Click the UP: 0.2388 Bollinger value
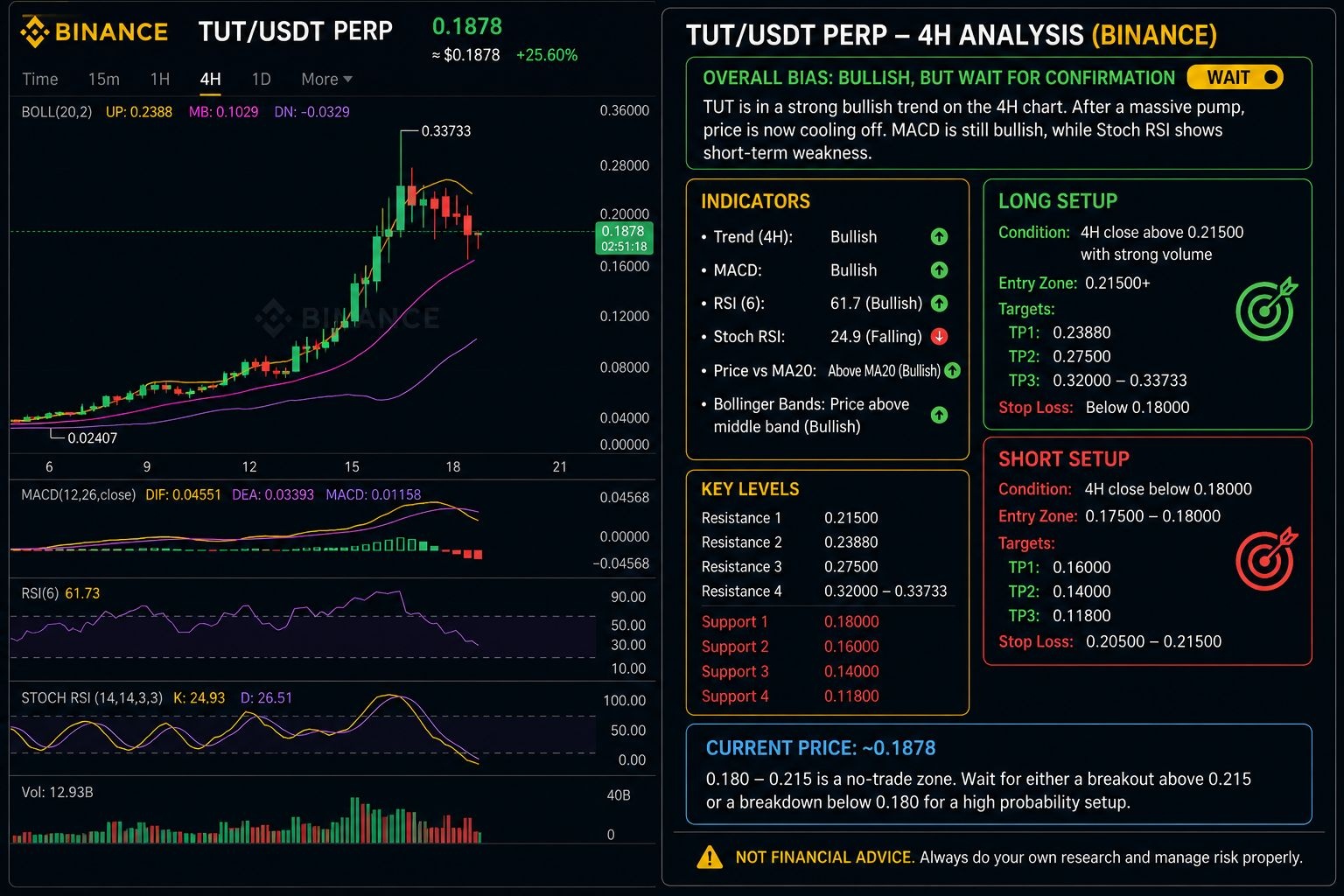 pos(139,112)
